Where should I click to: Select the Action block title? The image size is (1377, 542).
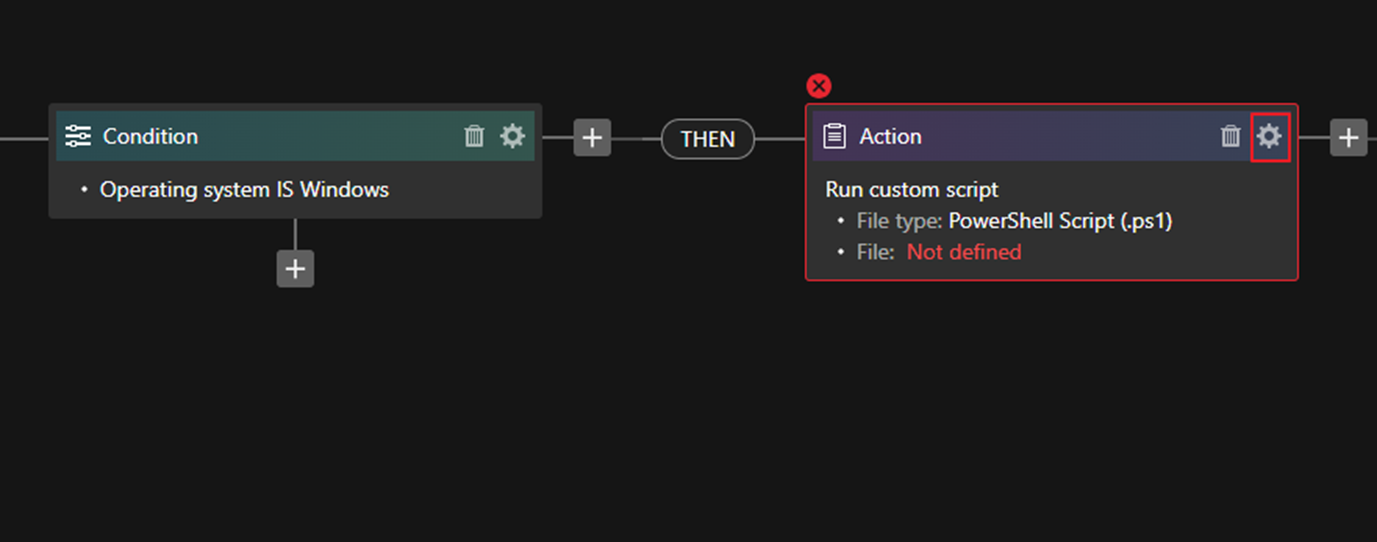point(890,136)
